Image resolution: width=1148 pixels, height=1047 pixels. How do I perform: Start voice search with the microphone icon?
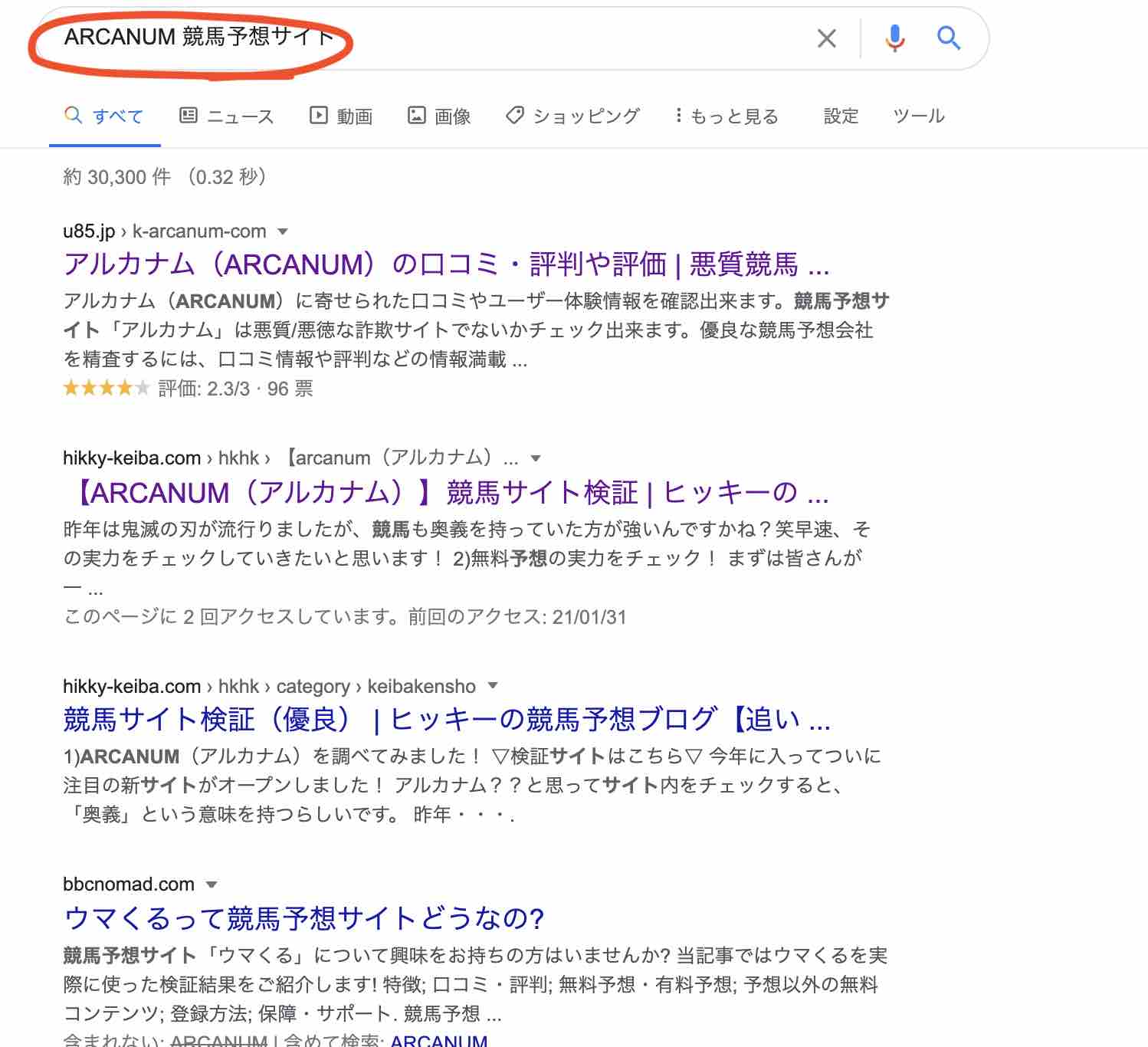click(x=894, y=38)
